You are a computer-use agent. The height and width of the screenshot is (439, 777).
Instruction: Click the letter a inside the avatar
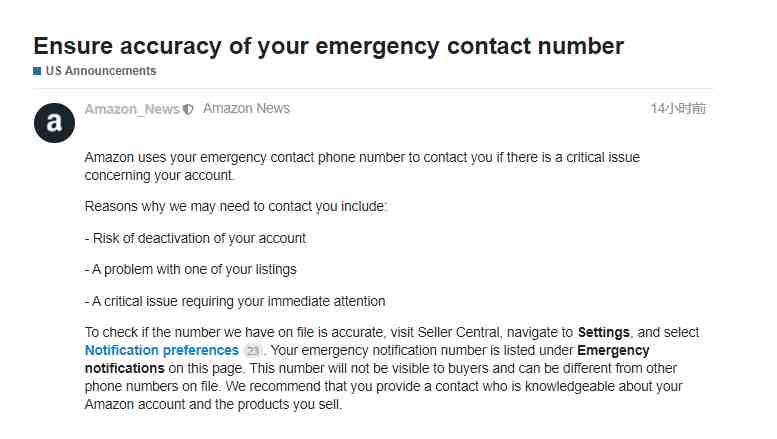point(55,122)
